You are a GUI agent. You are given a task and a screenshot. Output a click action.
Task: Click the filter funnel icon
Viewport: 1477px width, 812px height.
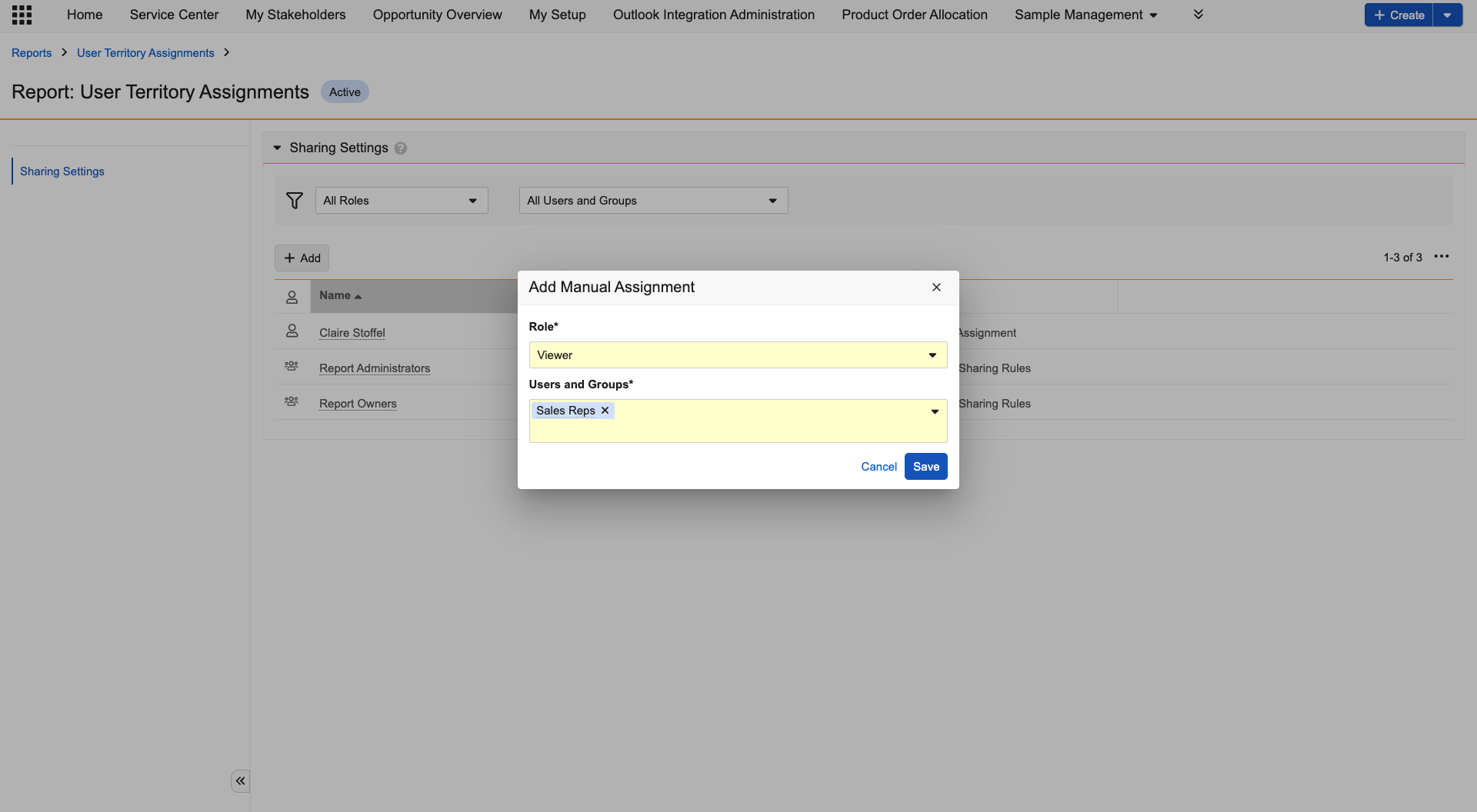tap(294, 201)
